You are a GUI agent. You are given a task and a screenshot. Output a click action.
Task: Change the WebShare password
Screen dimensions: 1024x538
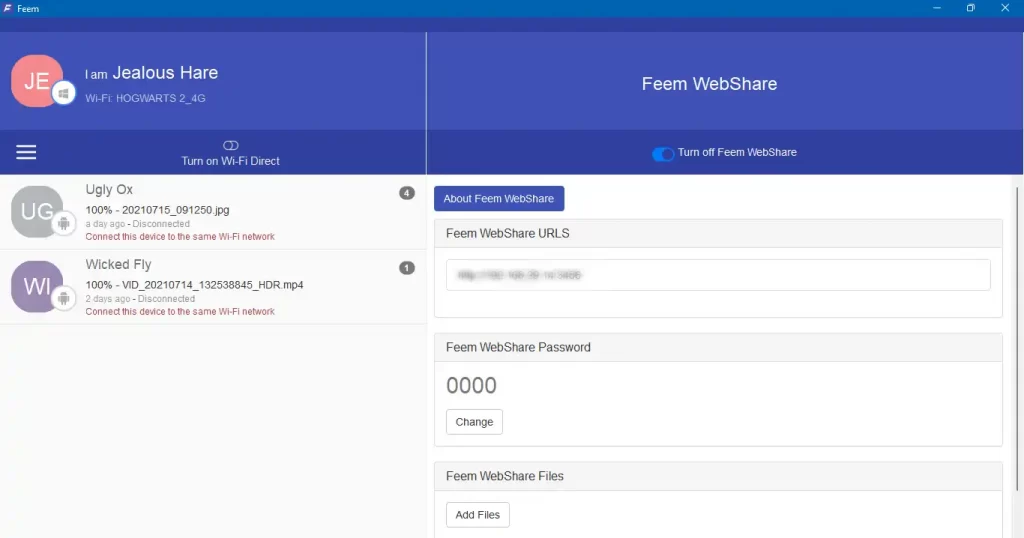pos(474,422)
